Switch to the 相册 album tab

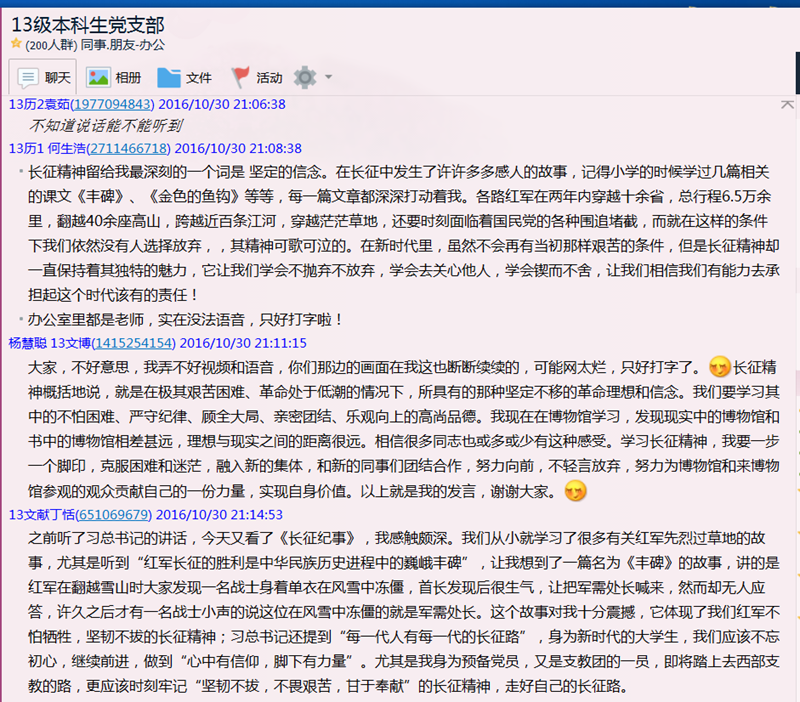tap(113, 77)
